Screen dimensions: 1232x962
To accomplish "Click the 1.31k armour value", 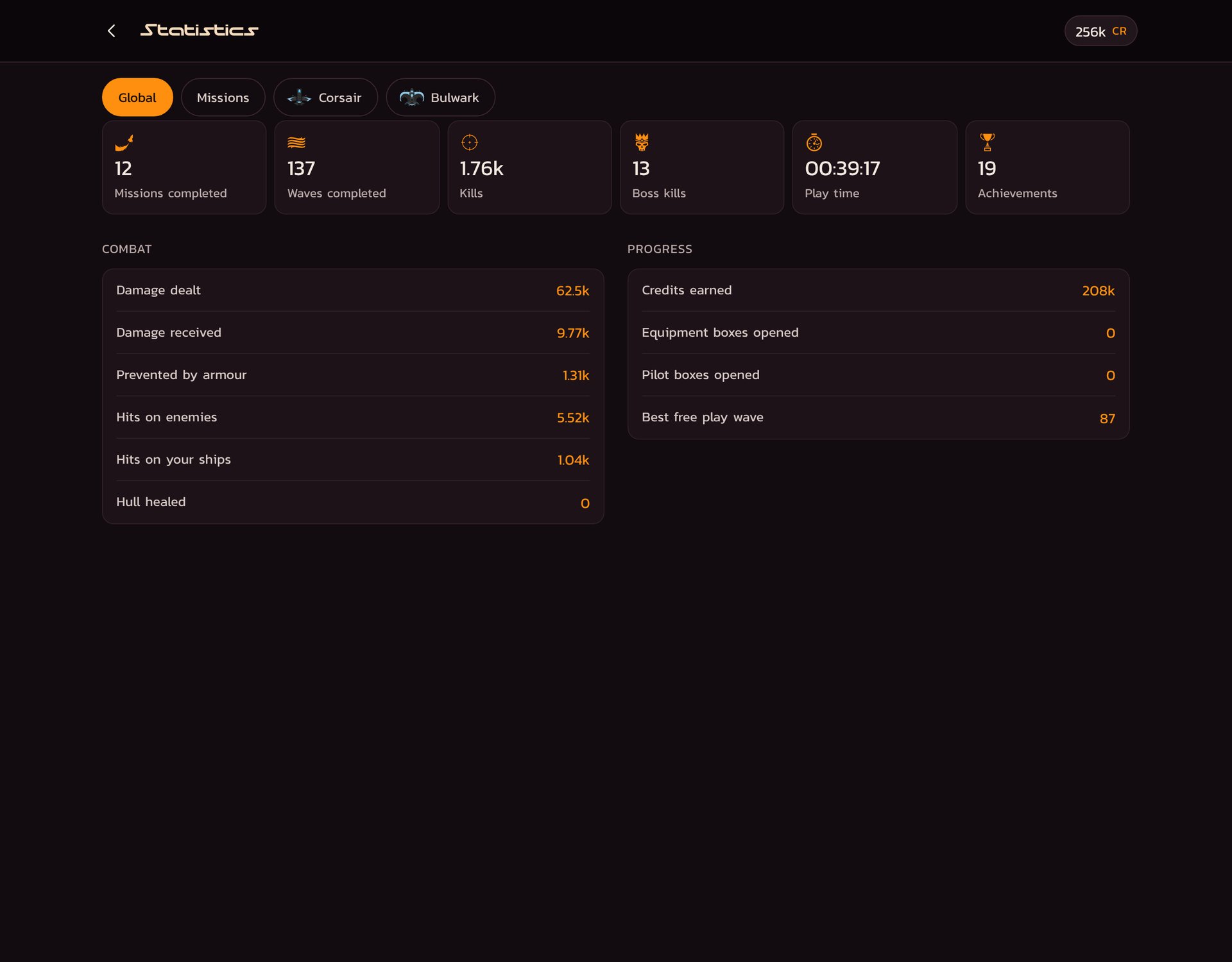I will 576,375.
